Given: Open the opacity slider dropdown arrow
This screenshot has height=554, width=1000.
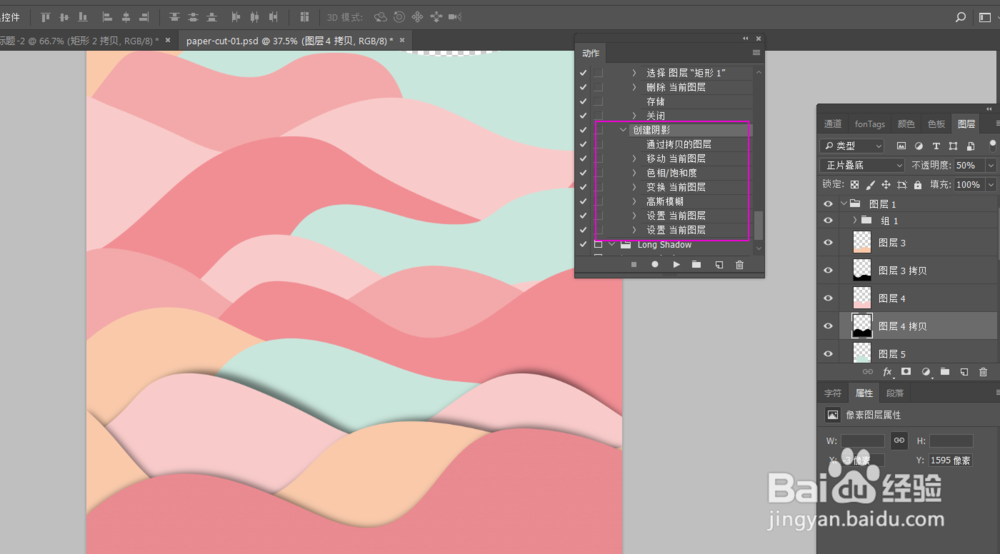Looking at the screenshot, I should pos(990,165).
